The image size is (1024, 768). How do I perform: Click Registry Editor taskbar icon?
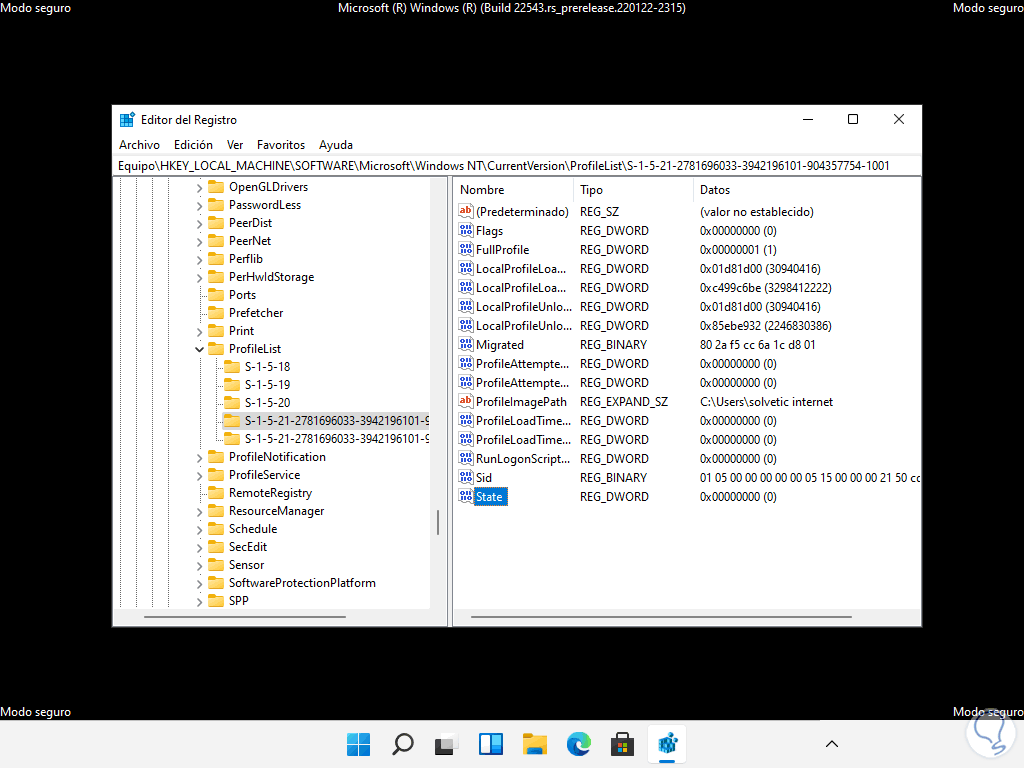click(x=667, y=744)
